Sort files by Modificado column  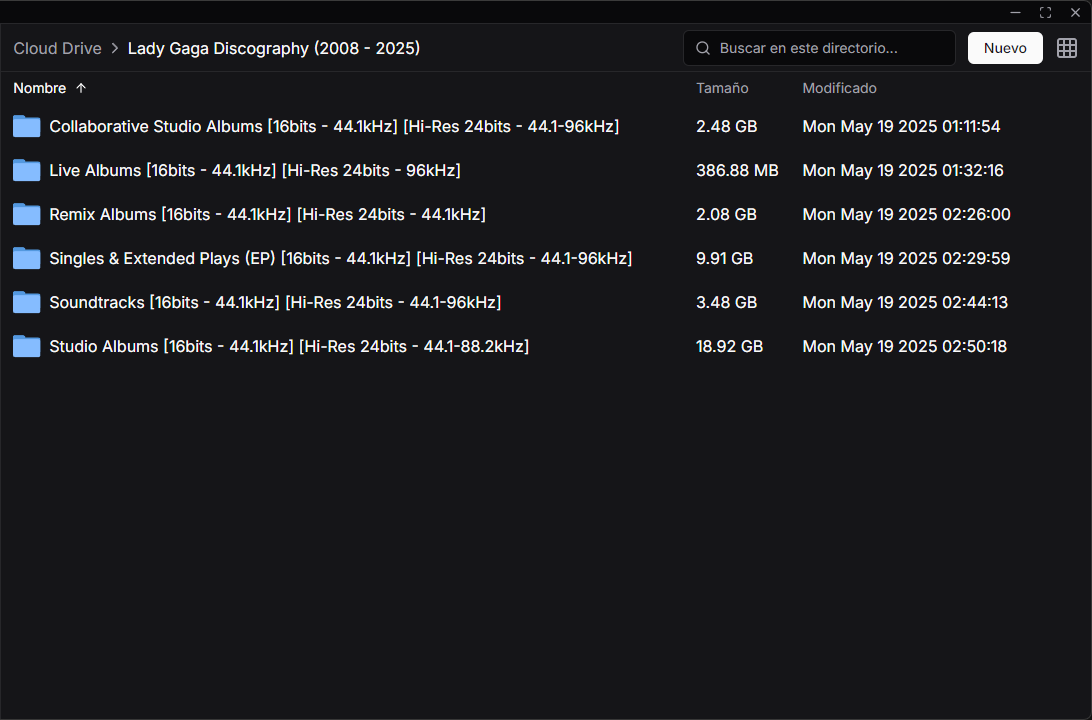click(x=839, y=88)
